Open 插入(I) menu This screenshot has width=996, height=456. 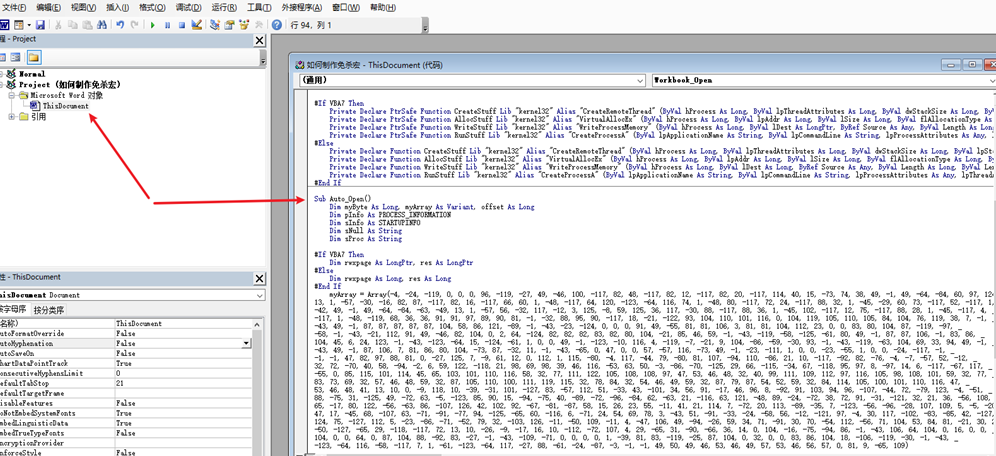[x=118, y=8]
